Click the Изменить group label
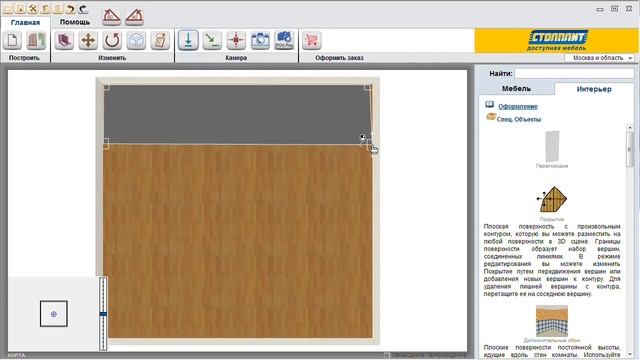The height and width of the screenshot is (360, 640). (112, 58)
